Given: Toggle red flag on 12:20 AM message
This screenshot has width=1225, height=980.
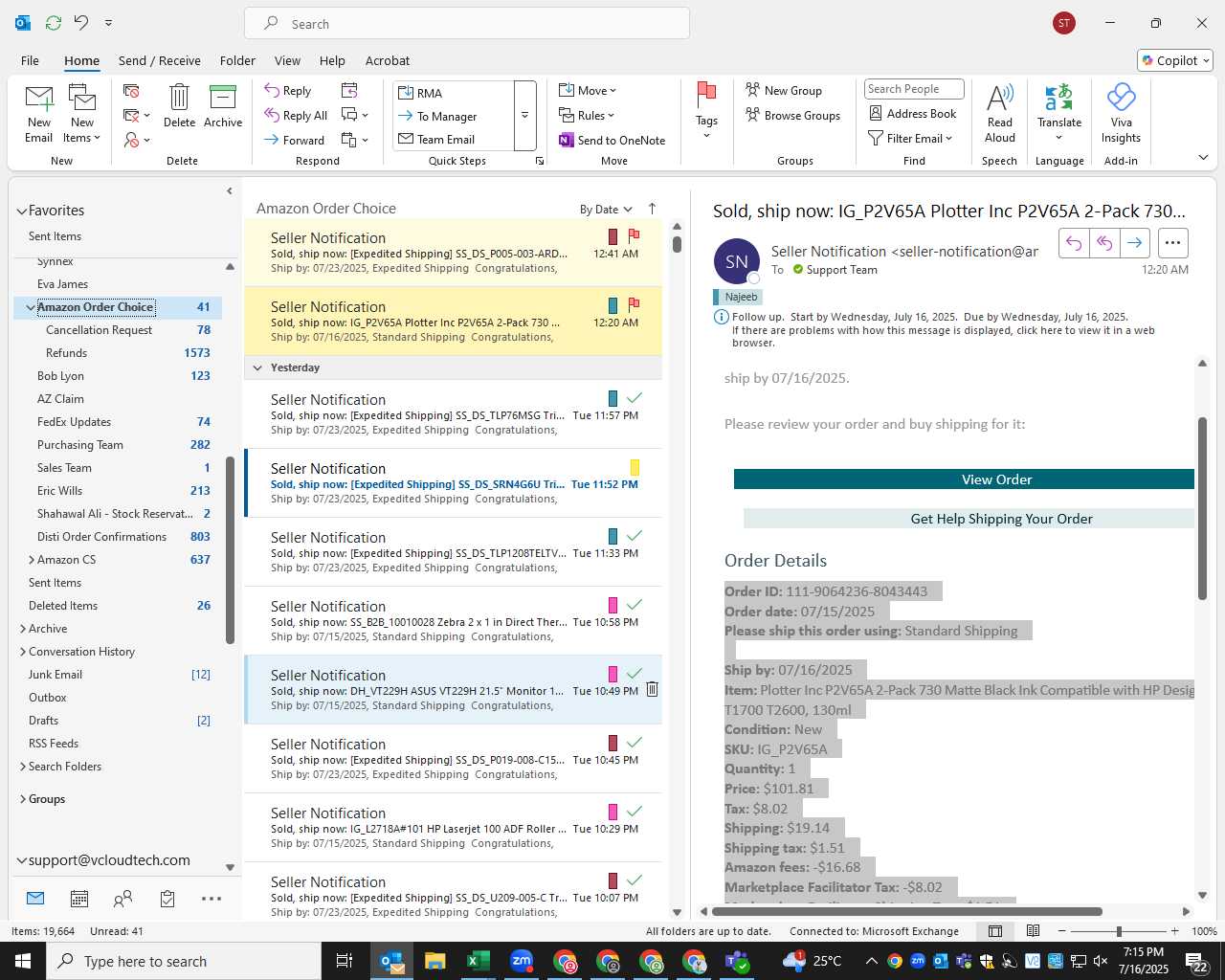Looking at the screenshot, I should tap(634, 303).
